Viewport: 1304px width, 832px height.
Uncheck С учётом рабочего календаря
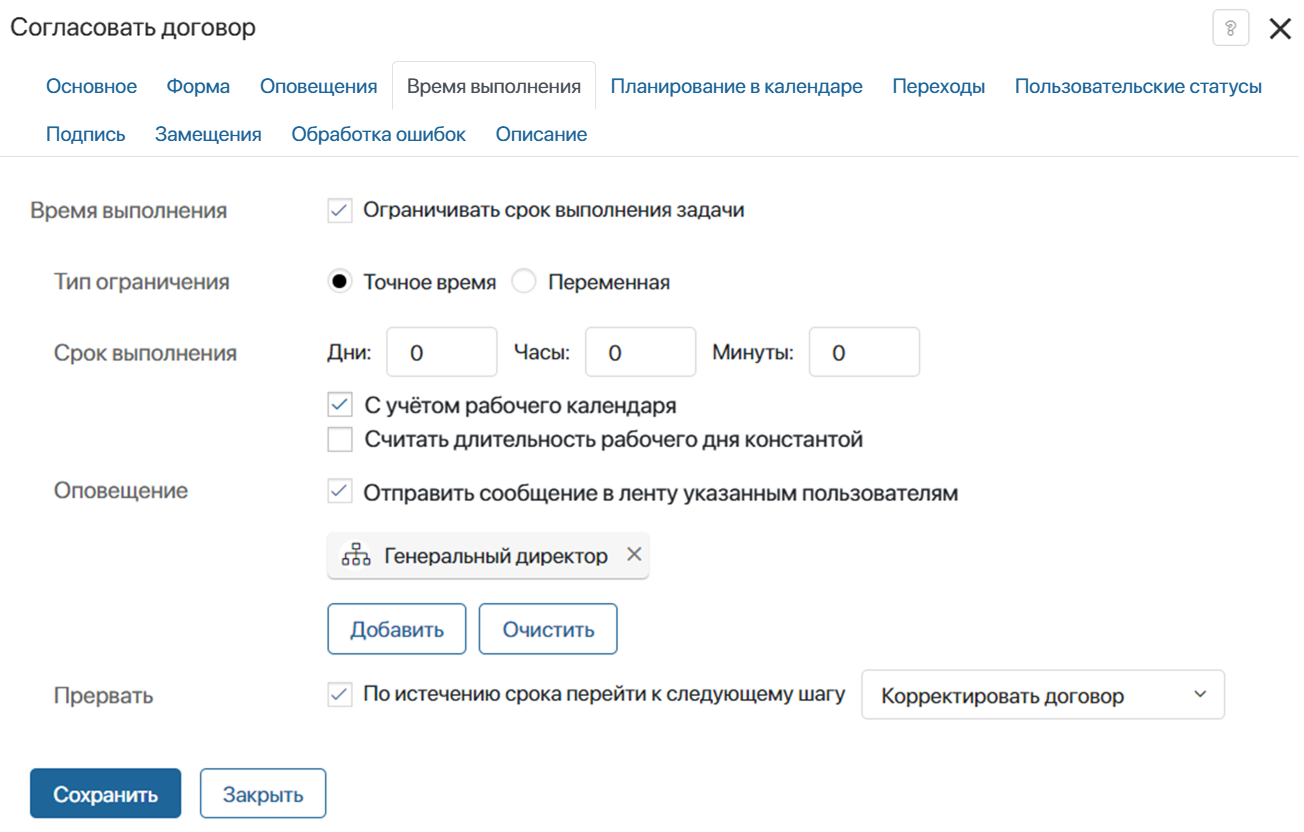click(x=340, y=405)
